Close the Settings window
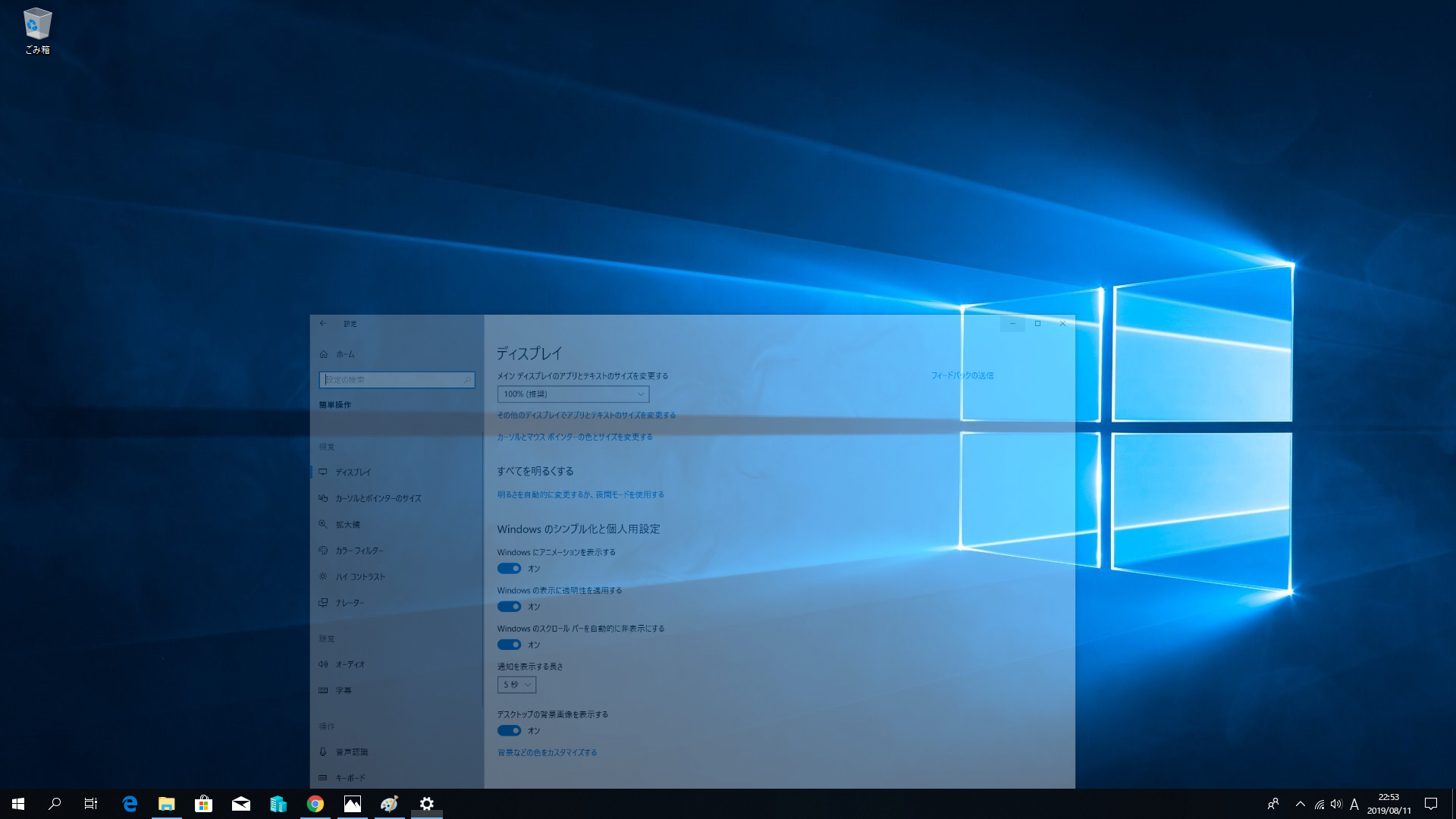The width and height of the screenshot is (1456, 819). (x=1062, y=324)
